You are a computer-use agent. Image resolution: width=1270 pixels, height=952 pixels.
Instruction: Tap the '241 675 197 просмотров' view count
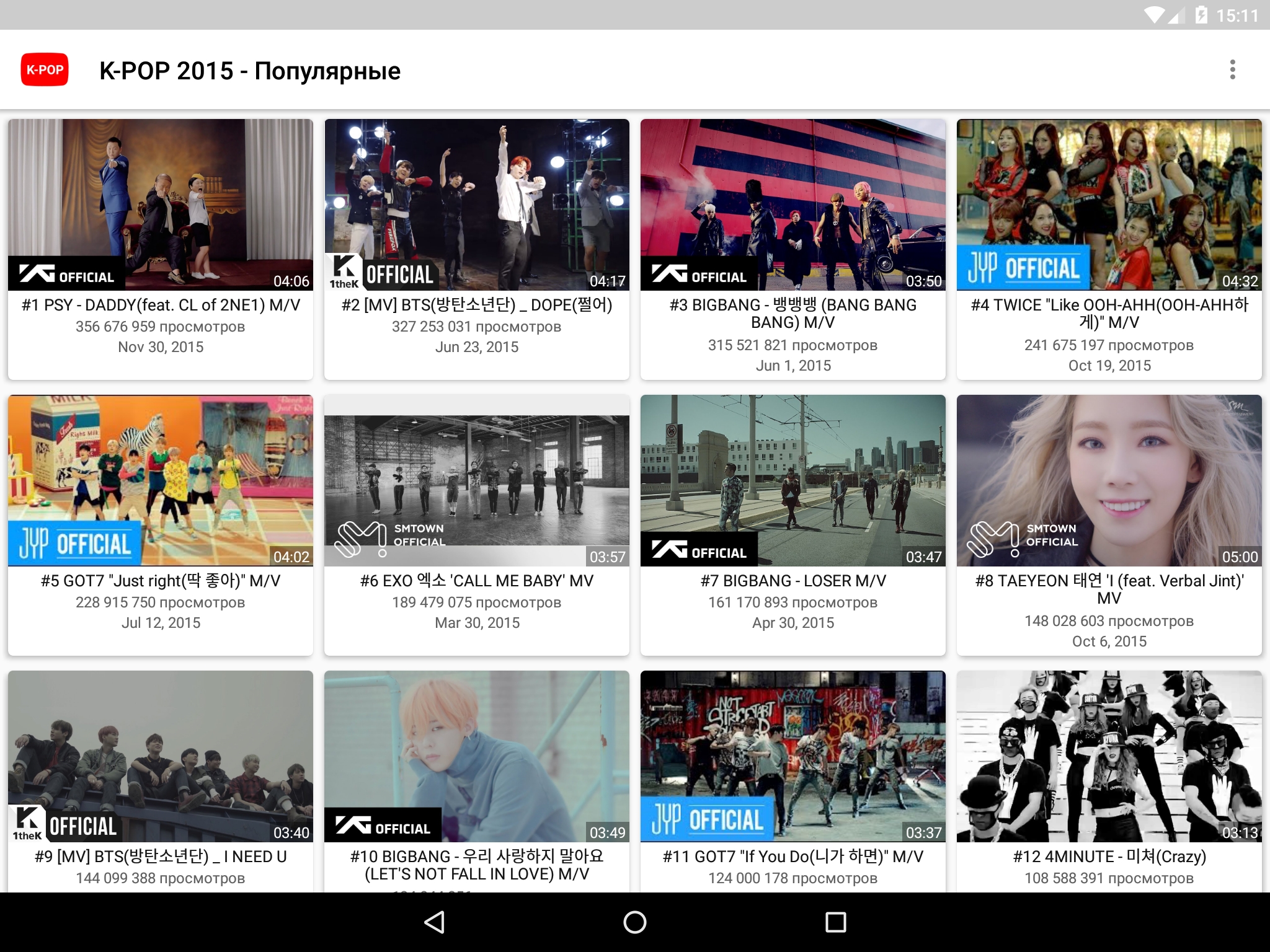(x=1109, y=345)
